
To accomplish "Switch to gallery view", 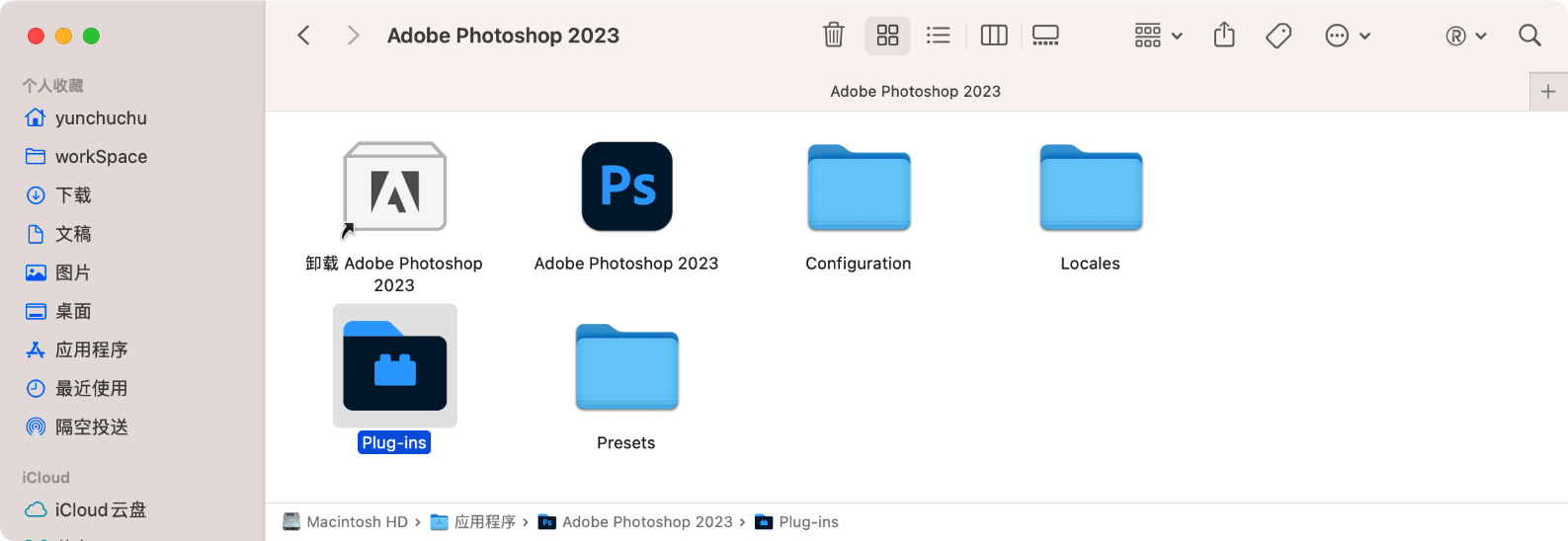I will 1045,36.
